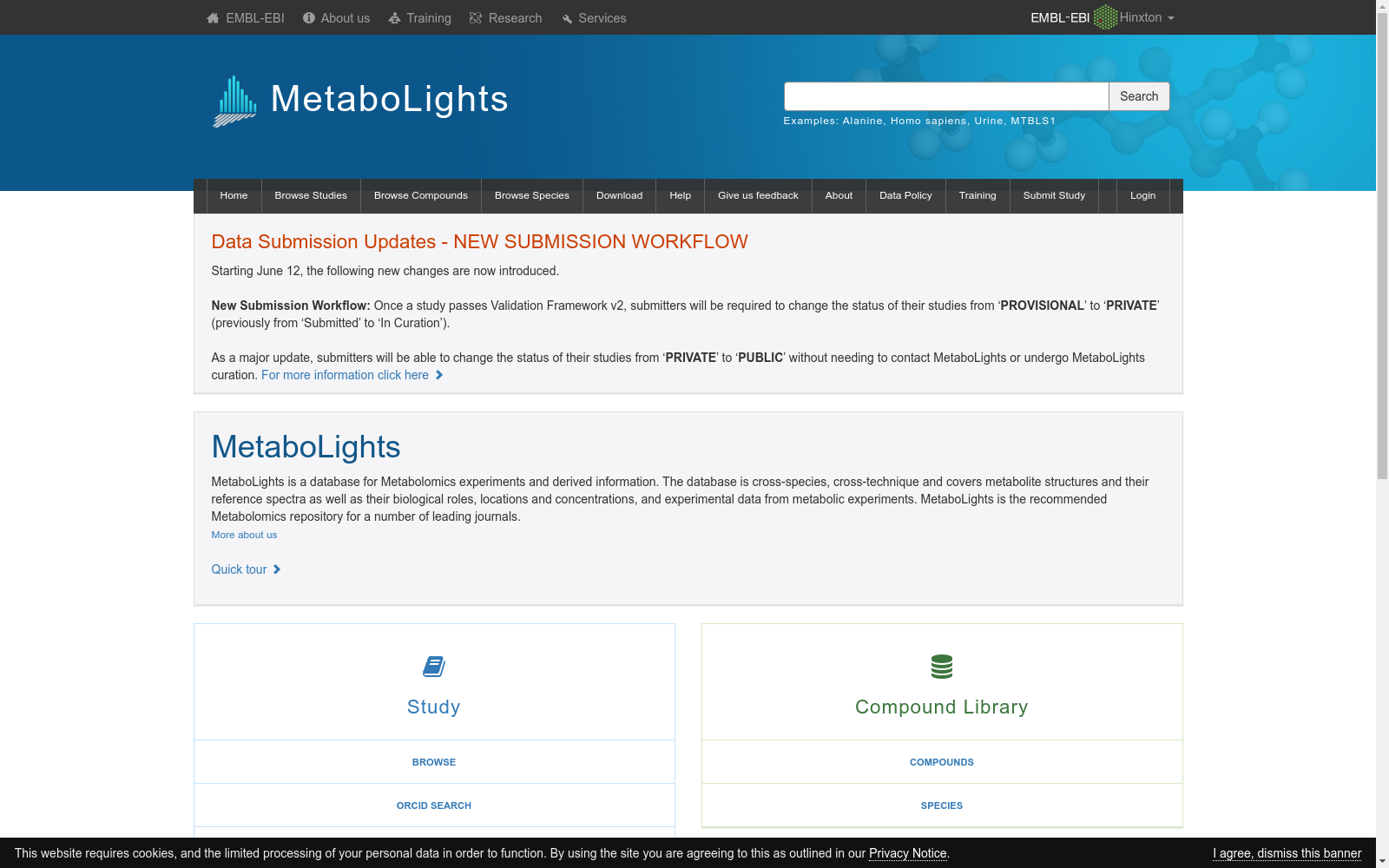Open the Hinxton location dropdown
1389x868 pixels.
click(x=1147, y=17)
